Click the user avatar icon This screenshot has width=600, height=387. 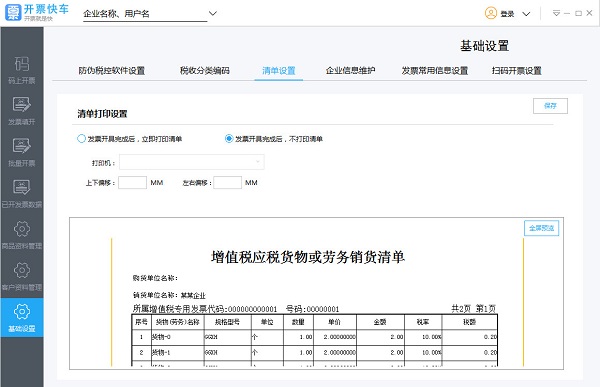[x=491, y=13]
